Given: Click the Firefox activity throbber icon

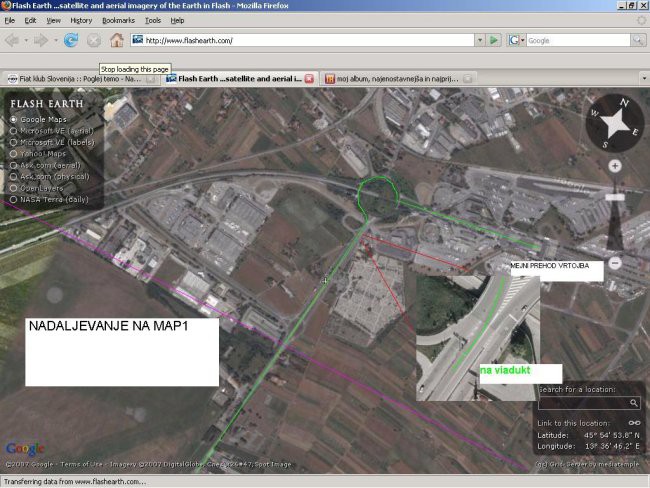Looking at the screenshot, I should [x=641, y=20].
